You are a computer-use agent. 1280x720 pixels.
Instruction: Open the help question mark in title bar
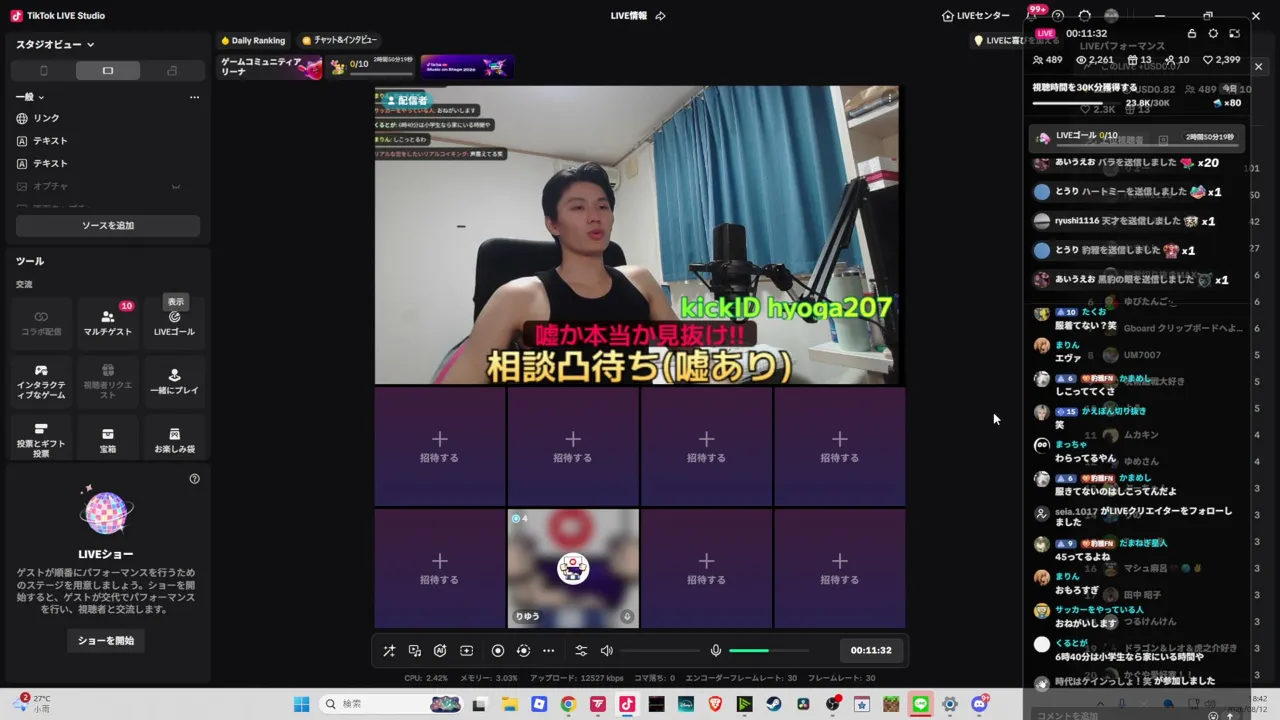1058,16
